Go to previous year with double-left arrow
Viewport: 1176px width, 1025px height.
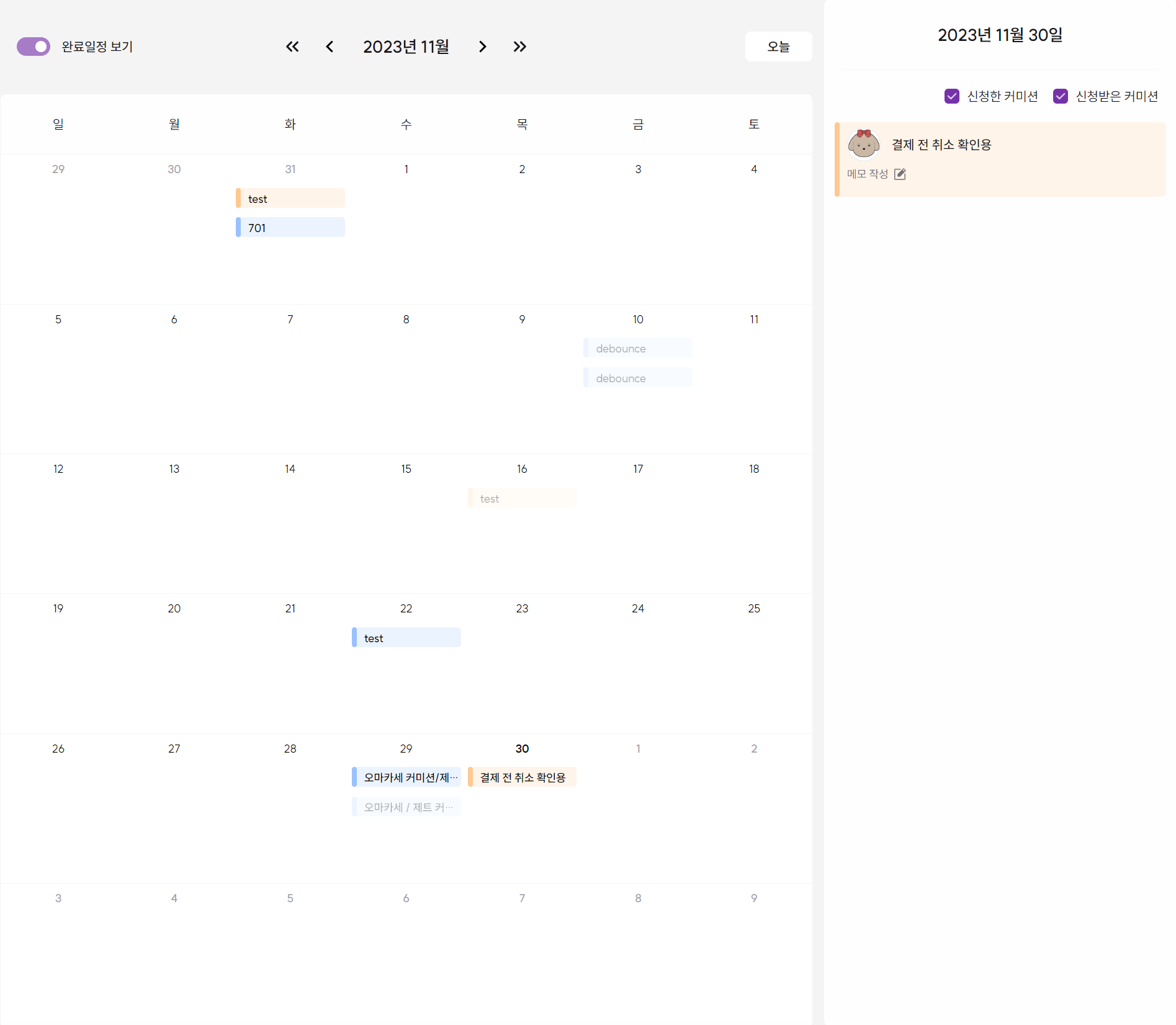tap(292, 47)
